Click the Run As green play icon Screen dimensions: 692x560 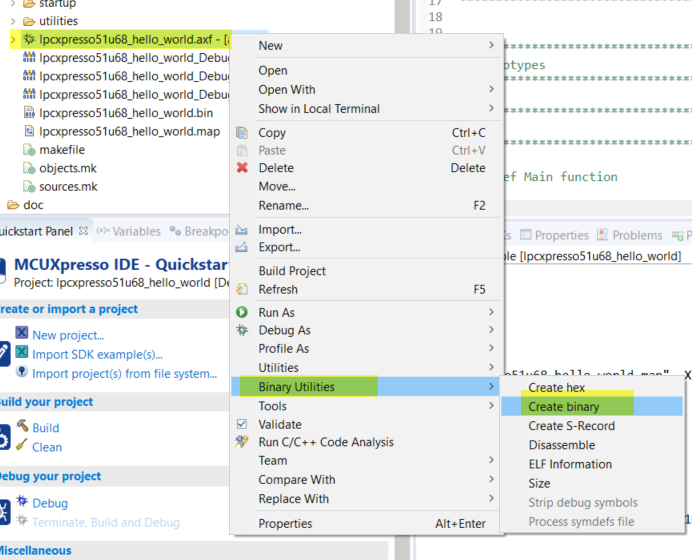(241, 312)
